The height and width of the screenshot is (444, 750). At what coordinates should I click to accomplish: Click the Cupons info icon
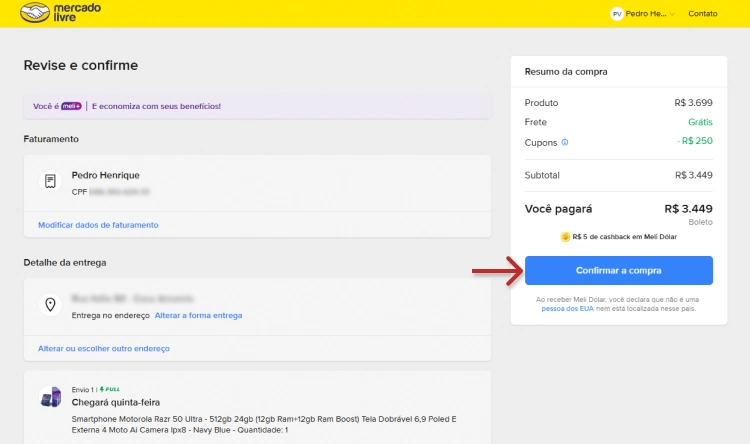click(x=565, y=142)
